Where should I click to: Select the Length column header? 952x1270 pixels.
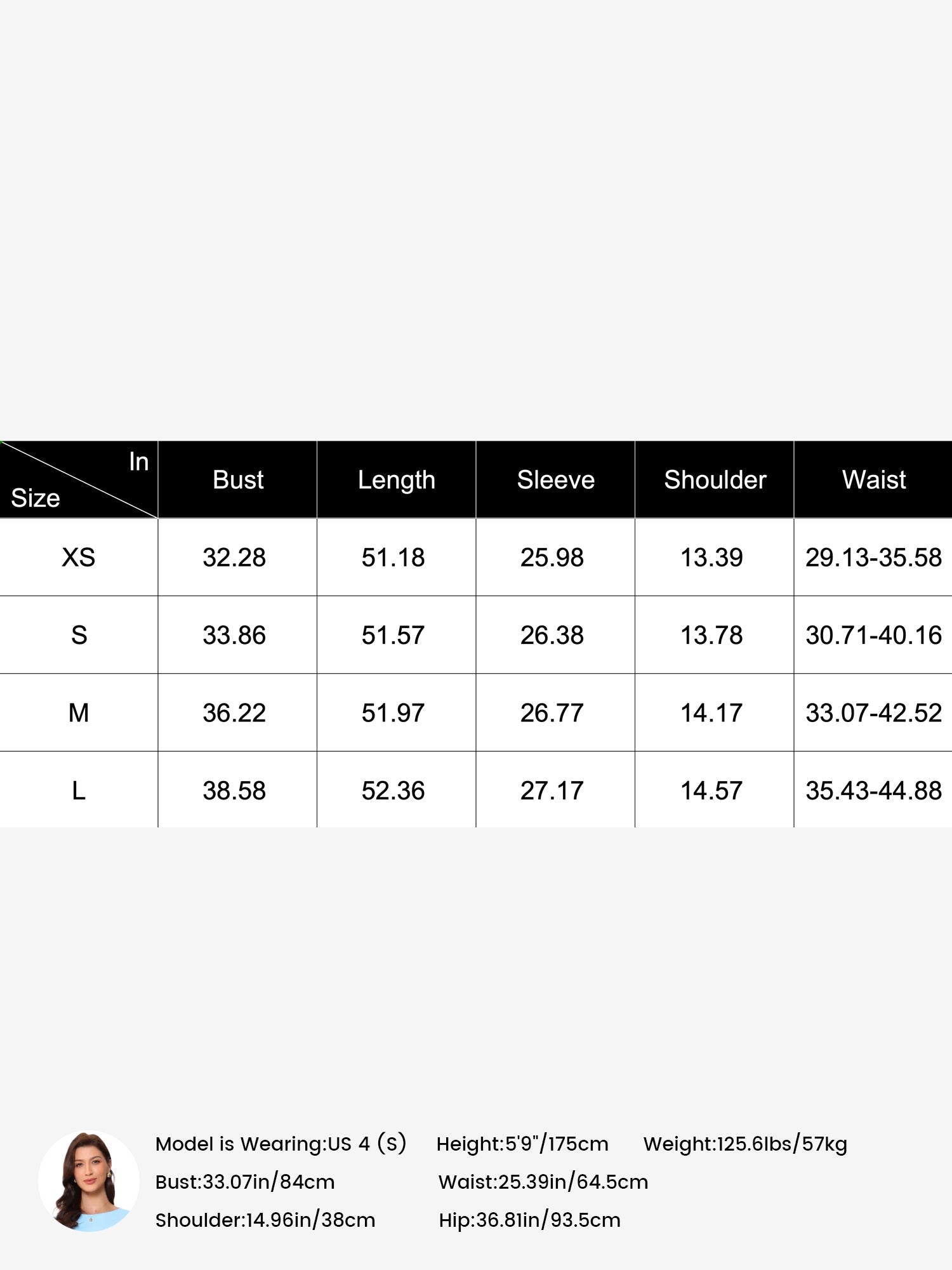(397, 479)
